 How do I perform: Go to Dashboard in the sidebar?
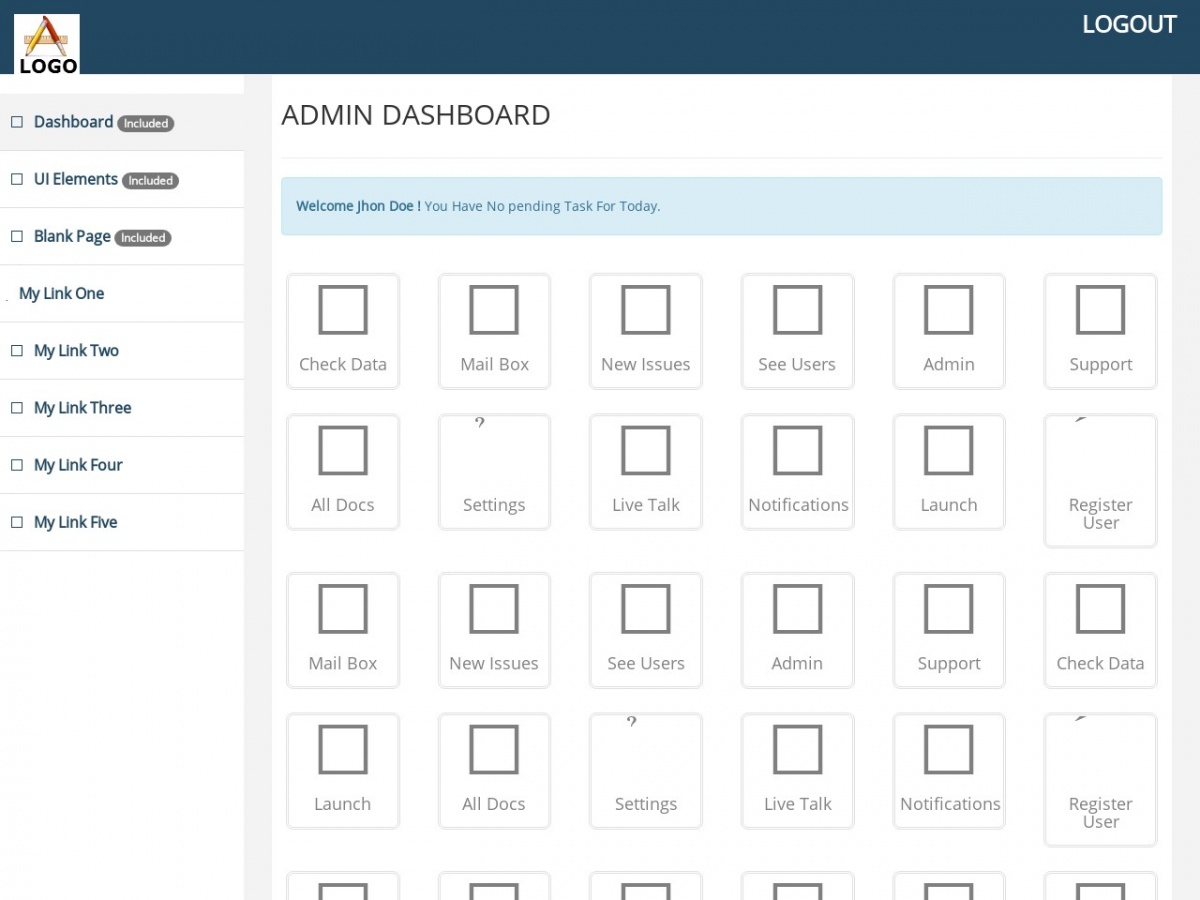pos(73,122)
